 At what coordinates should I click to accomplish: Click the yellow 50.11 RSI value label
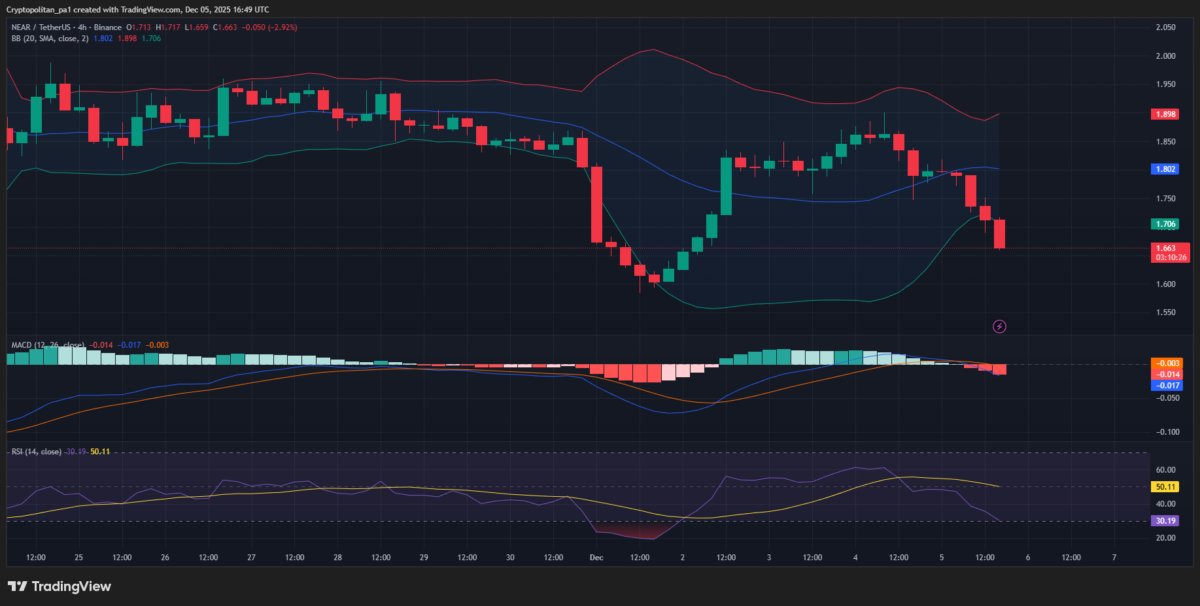click(1163, 485)
